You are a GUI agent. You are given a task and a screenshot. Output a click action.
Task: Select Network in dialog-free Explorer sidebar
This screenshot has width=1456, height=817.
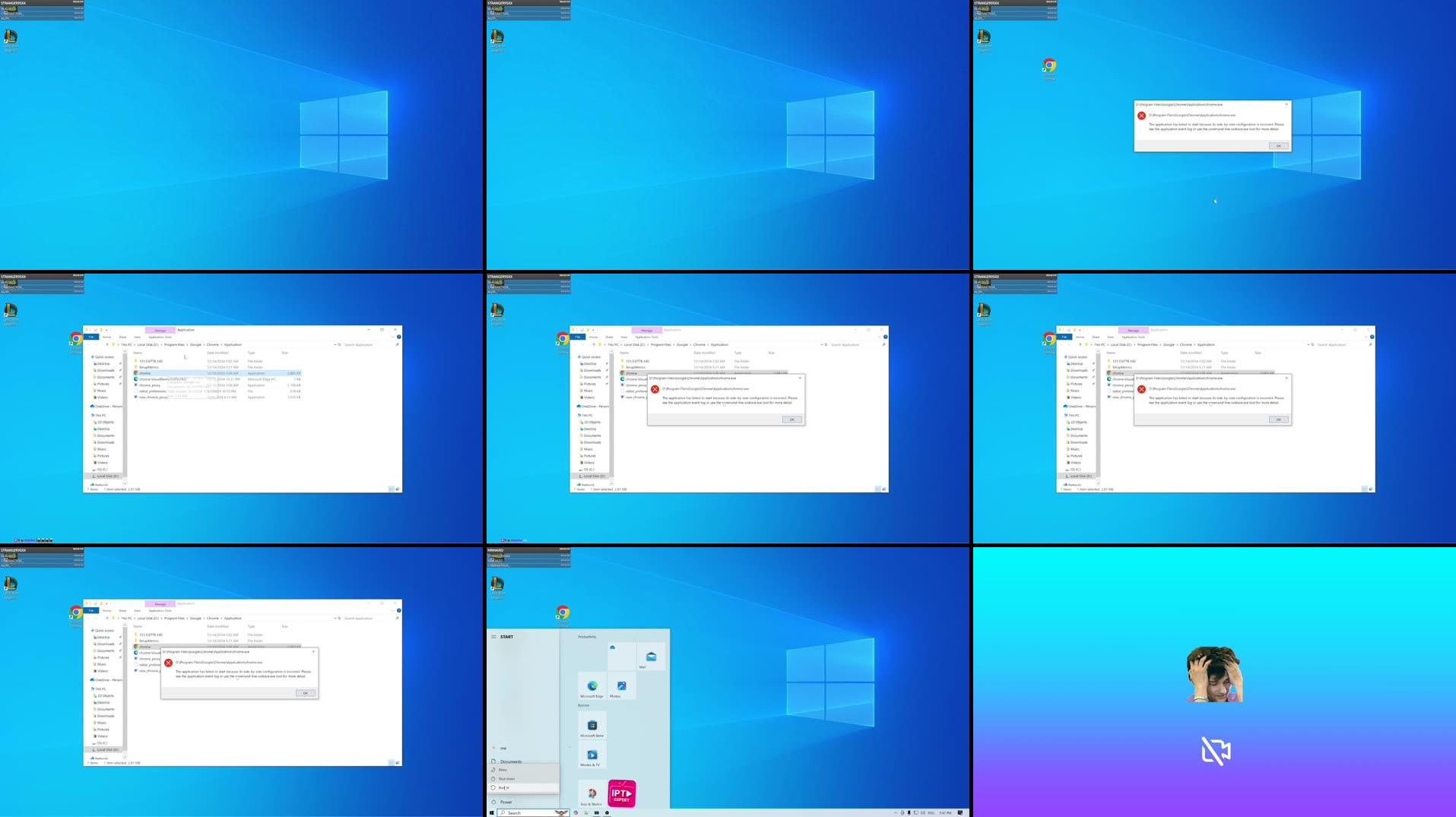point(100,484)
